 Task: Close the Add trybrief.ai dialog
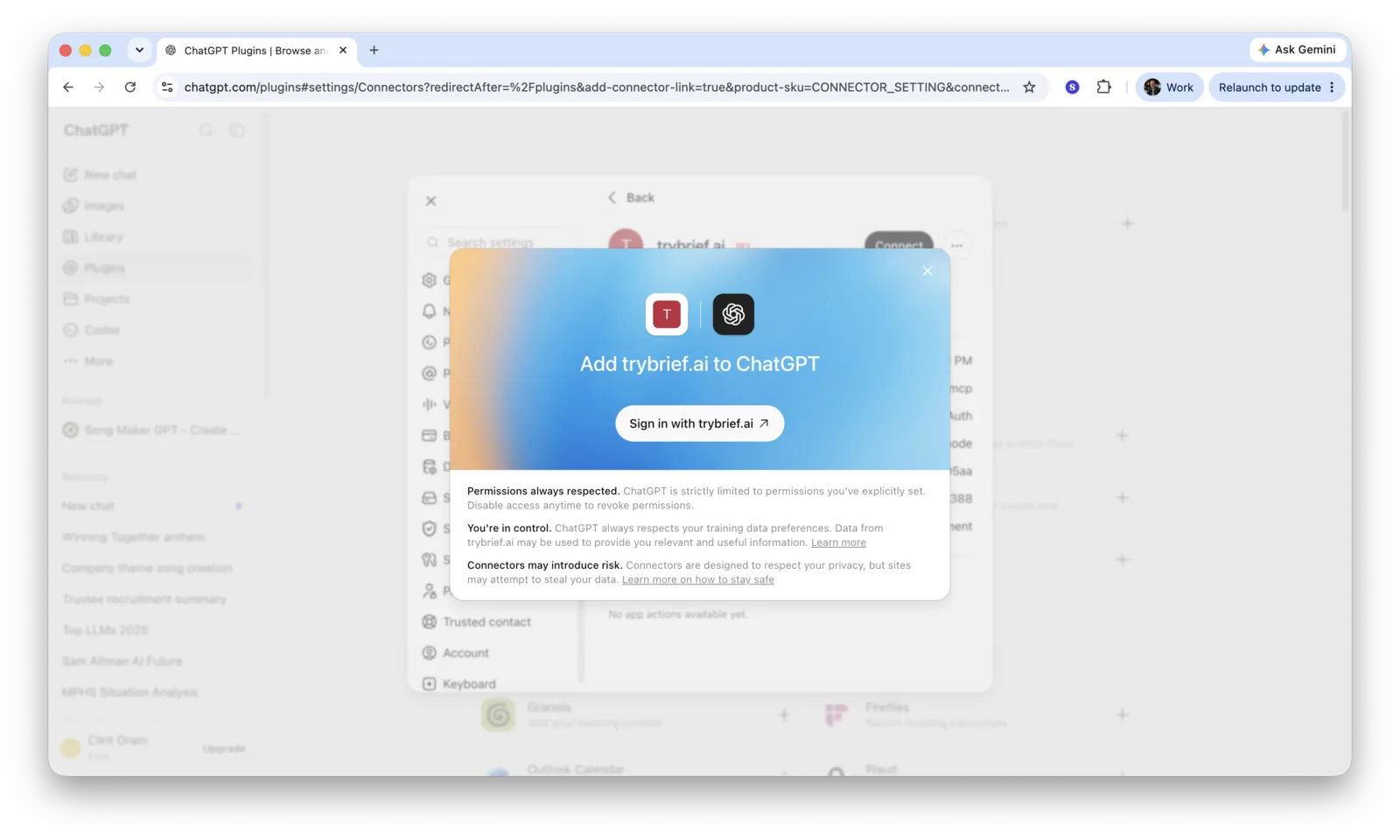(927, 271)
